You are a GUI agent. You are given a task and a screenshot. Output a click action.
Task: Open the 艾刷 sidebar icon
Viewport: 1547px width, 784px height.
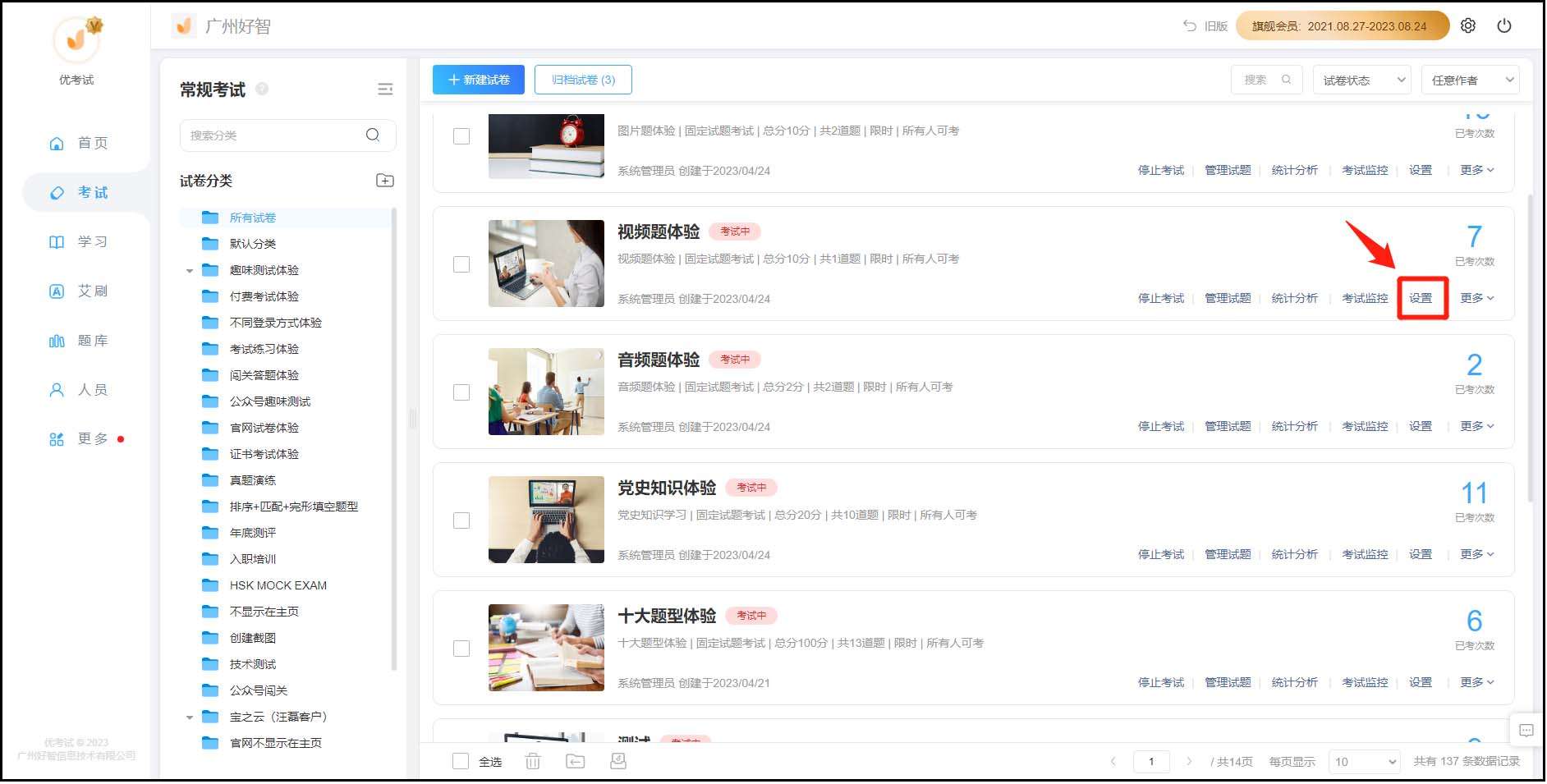tap(80, 291)
